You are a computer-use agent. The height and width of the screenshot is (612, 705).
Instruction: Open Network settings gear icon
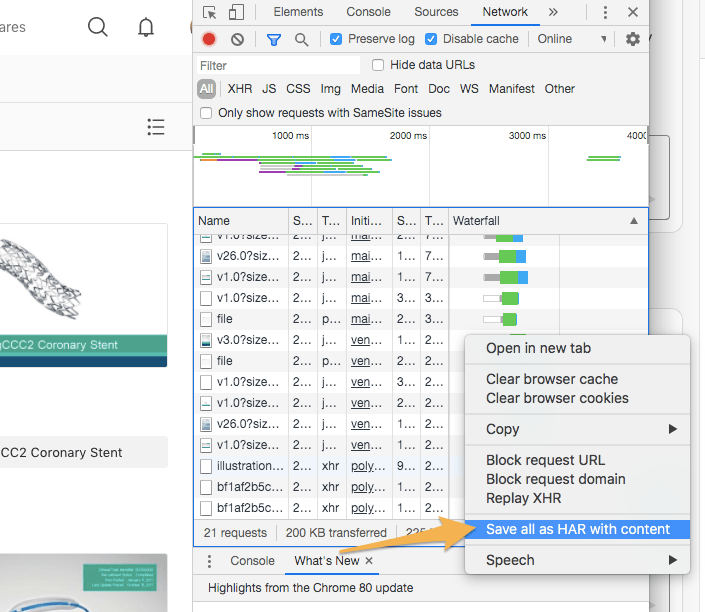pos(633,39)
